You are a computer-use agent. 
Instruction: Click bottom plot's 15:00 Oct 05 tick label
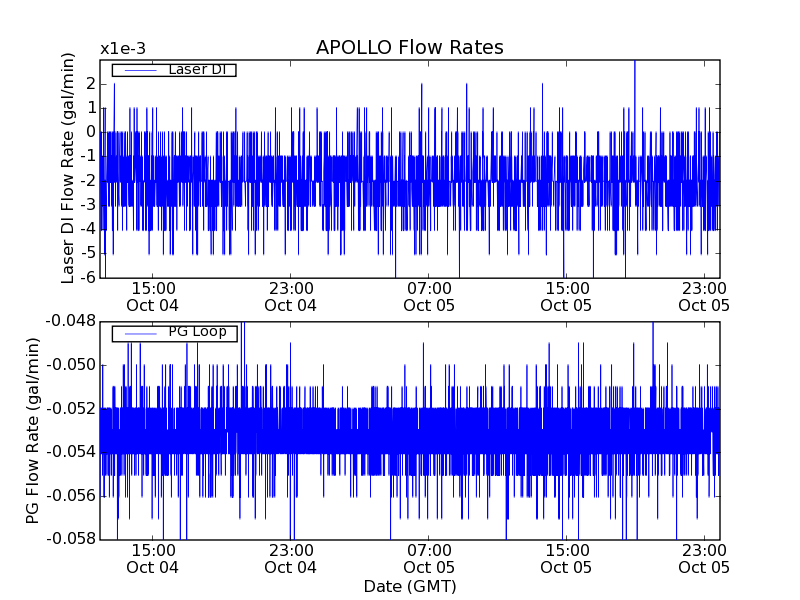(x=567, y=558)
